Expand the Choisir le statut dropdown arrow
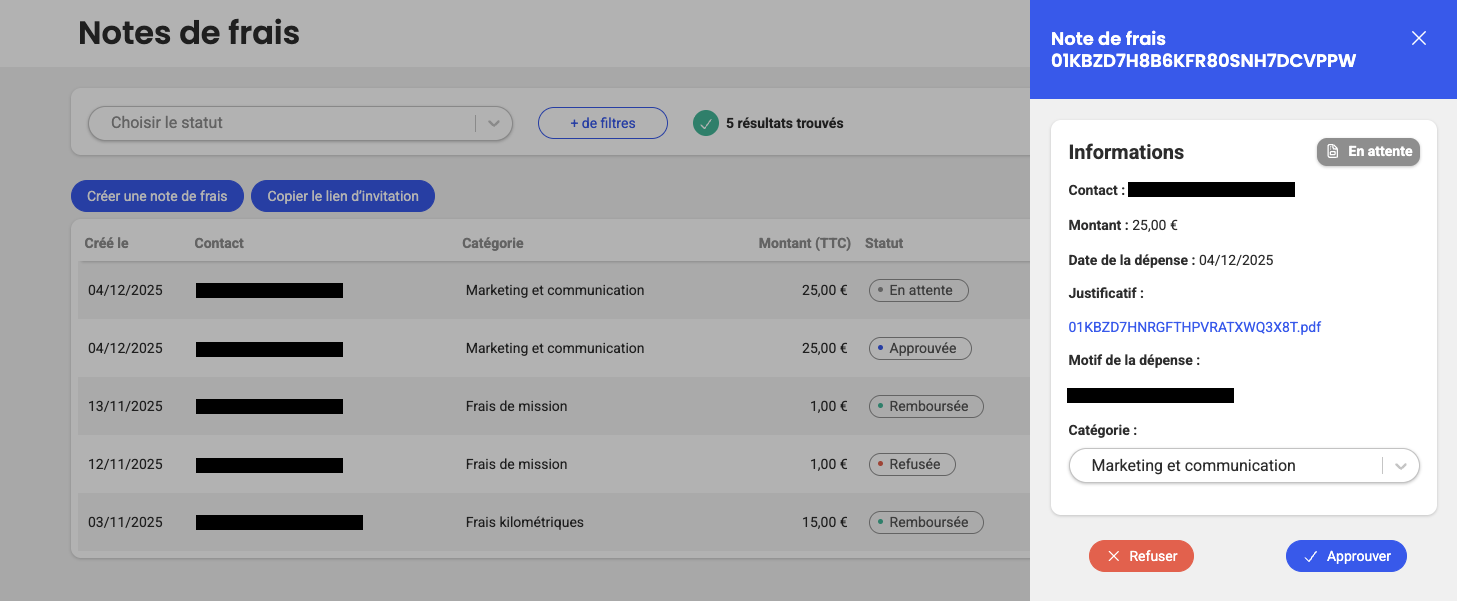 [x=493, y=123]
